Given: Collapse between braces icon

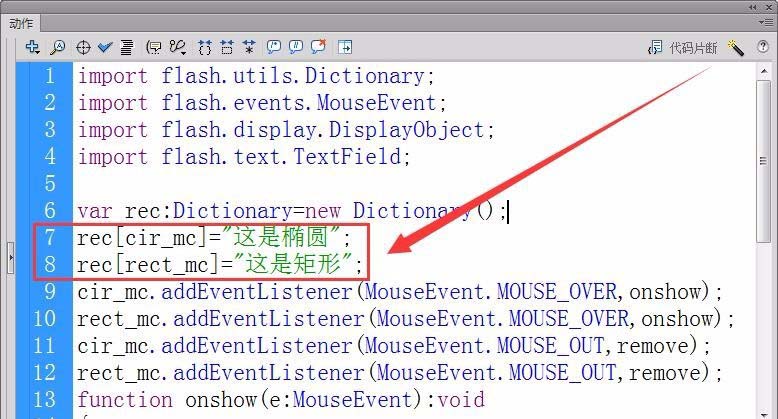Looking at the screenshot, I should (204, 47).
